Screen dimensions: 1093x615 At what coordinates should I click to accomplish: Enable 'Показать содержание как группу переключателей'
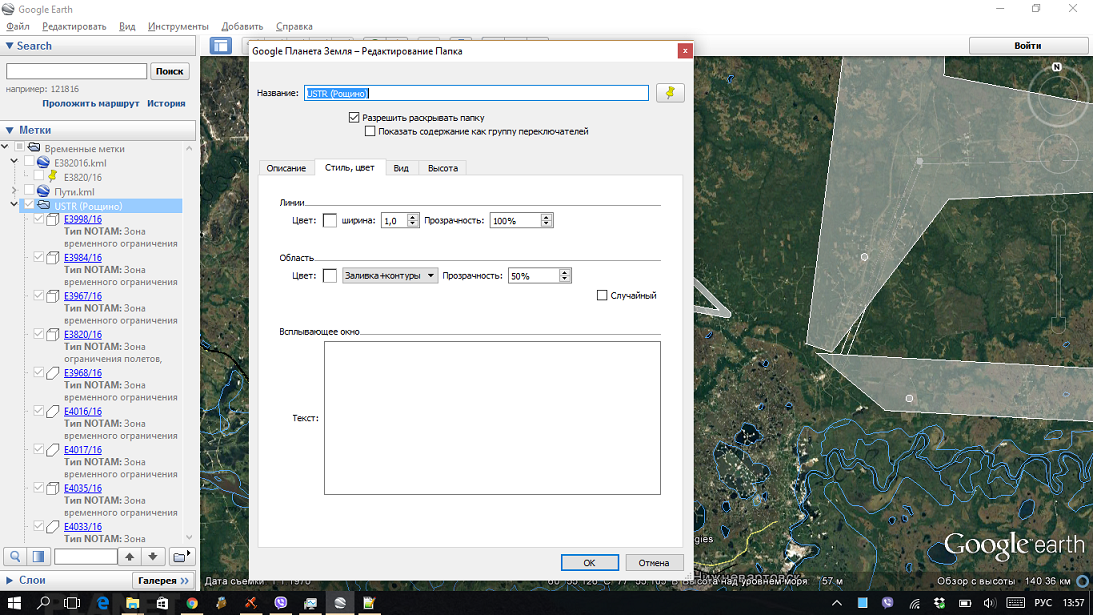(370, 131)
